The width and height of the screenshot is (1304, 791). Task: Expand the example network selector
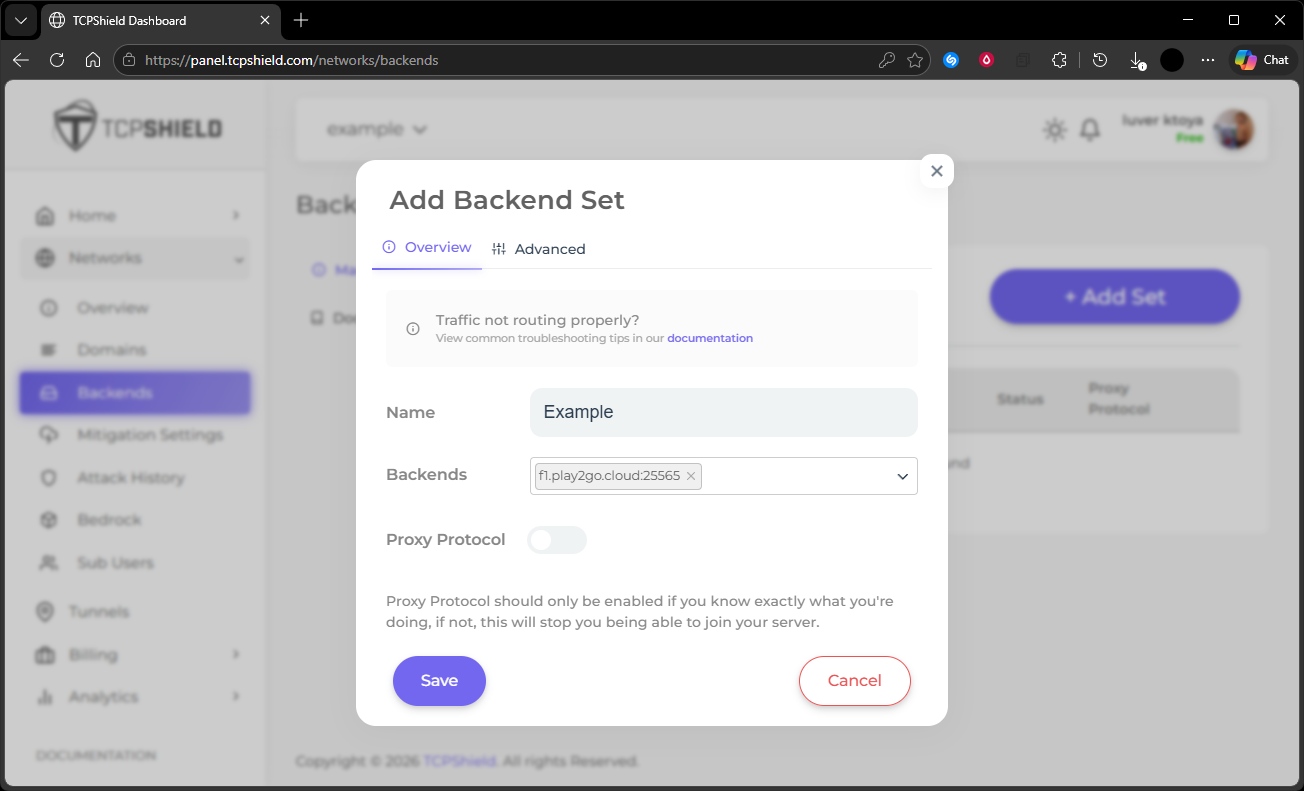pos(377,129)
